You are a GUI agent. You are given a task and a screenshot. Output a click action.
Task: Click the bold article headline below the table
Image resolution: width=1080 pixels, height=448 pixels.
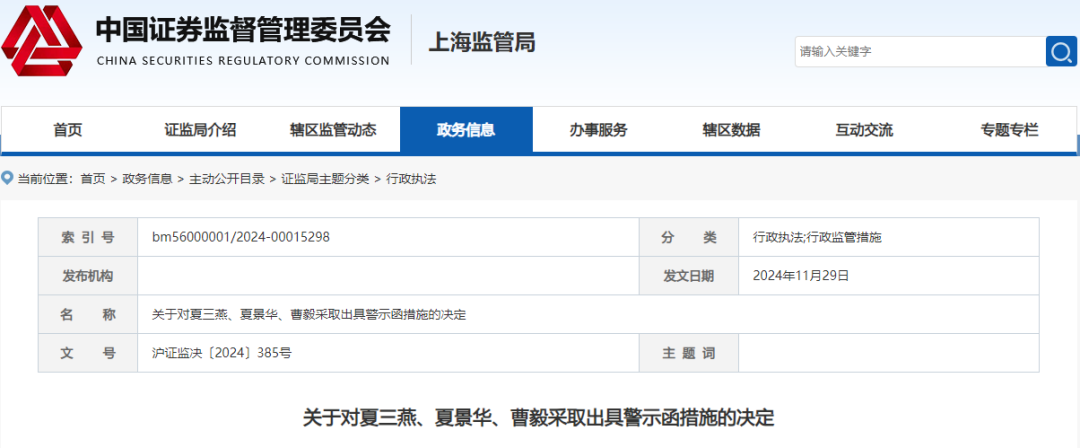539,418
